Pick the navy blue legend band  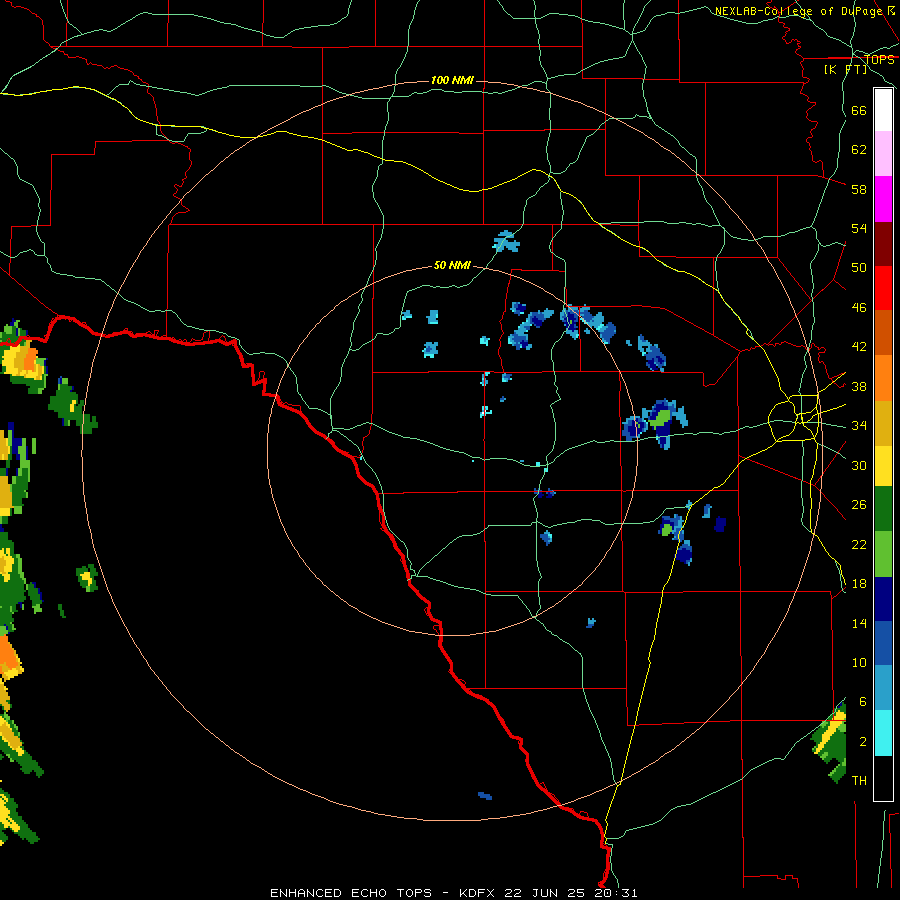coord(883,599)
